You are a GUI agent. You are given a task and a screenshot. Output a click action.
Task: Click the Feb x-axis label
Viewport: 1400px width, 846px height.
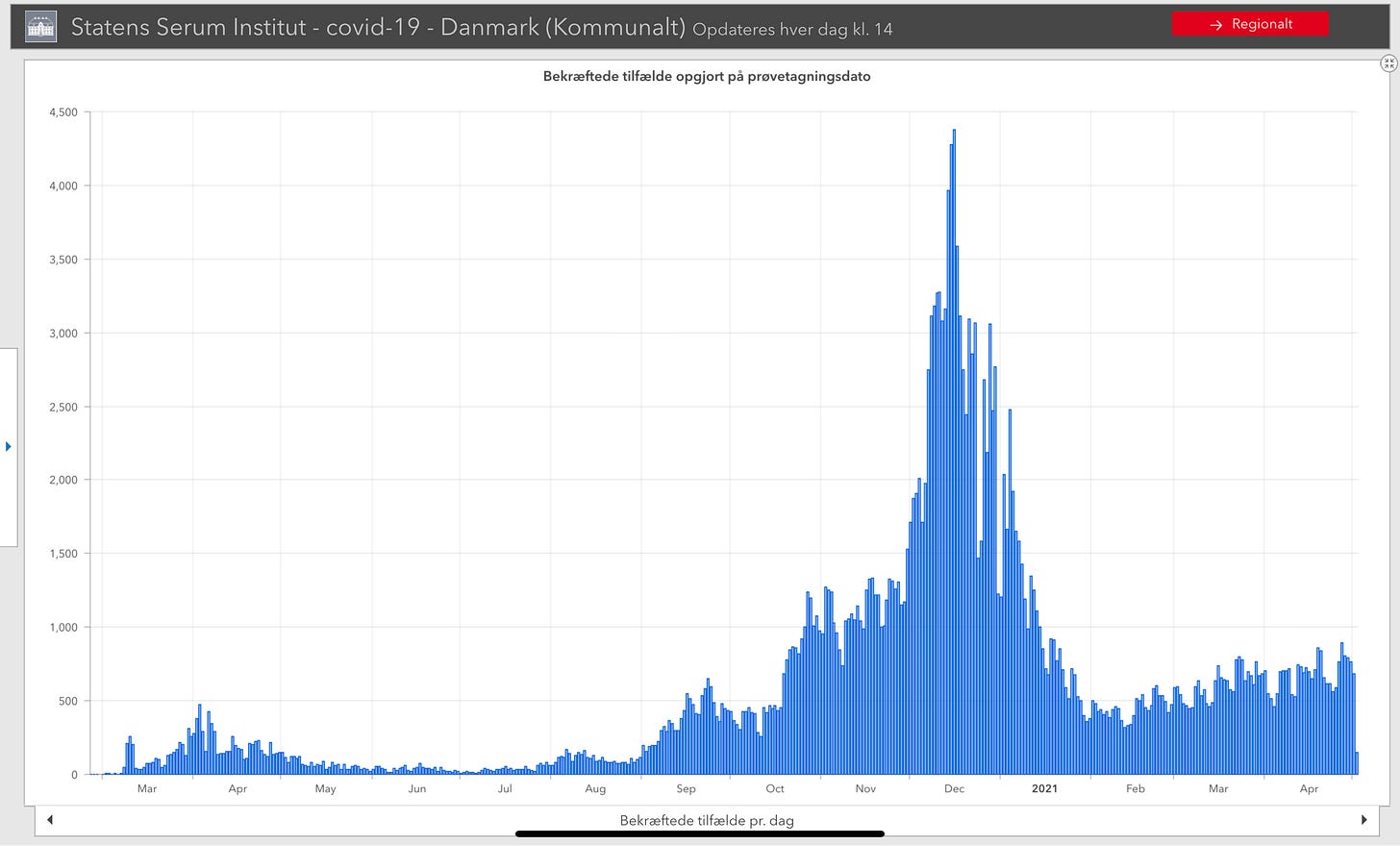pos(1136,788)
